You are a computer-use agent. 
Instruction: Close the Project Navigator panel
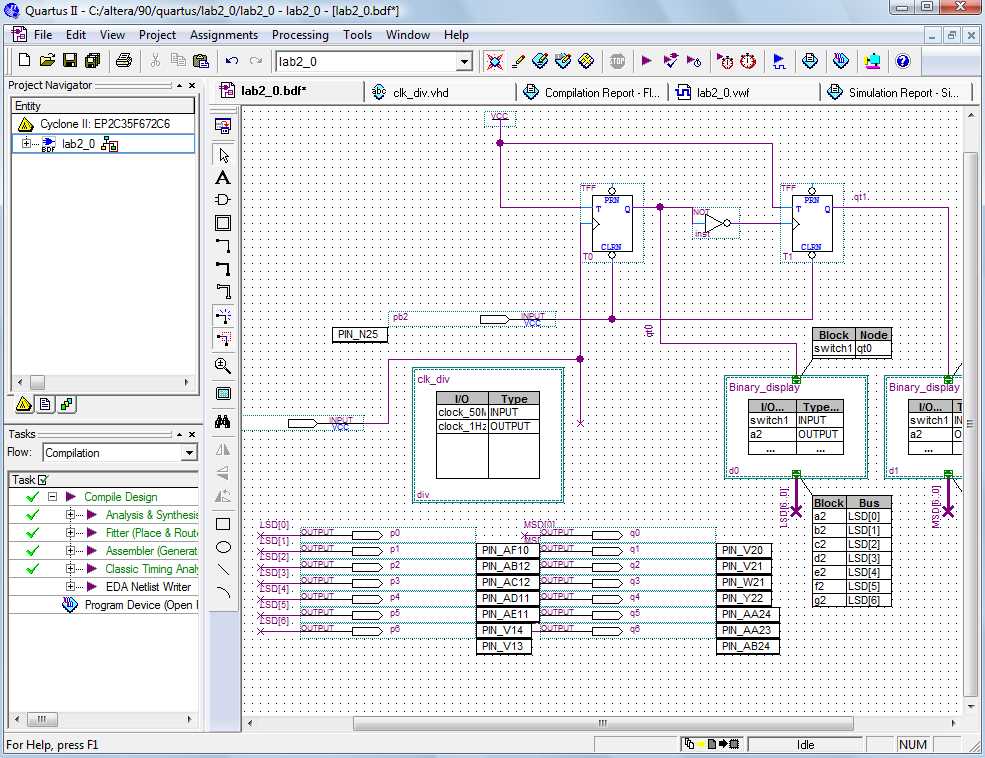192,85
